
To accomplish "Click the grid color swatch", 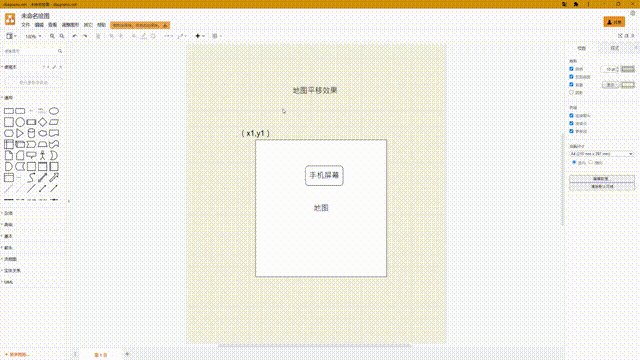I will point(628,69).
